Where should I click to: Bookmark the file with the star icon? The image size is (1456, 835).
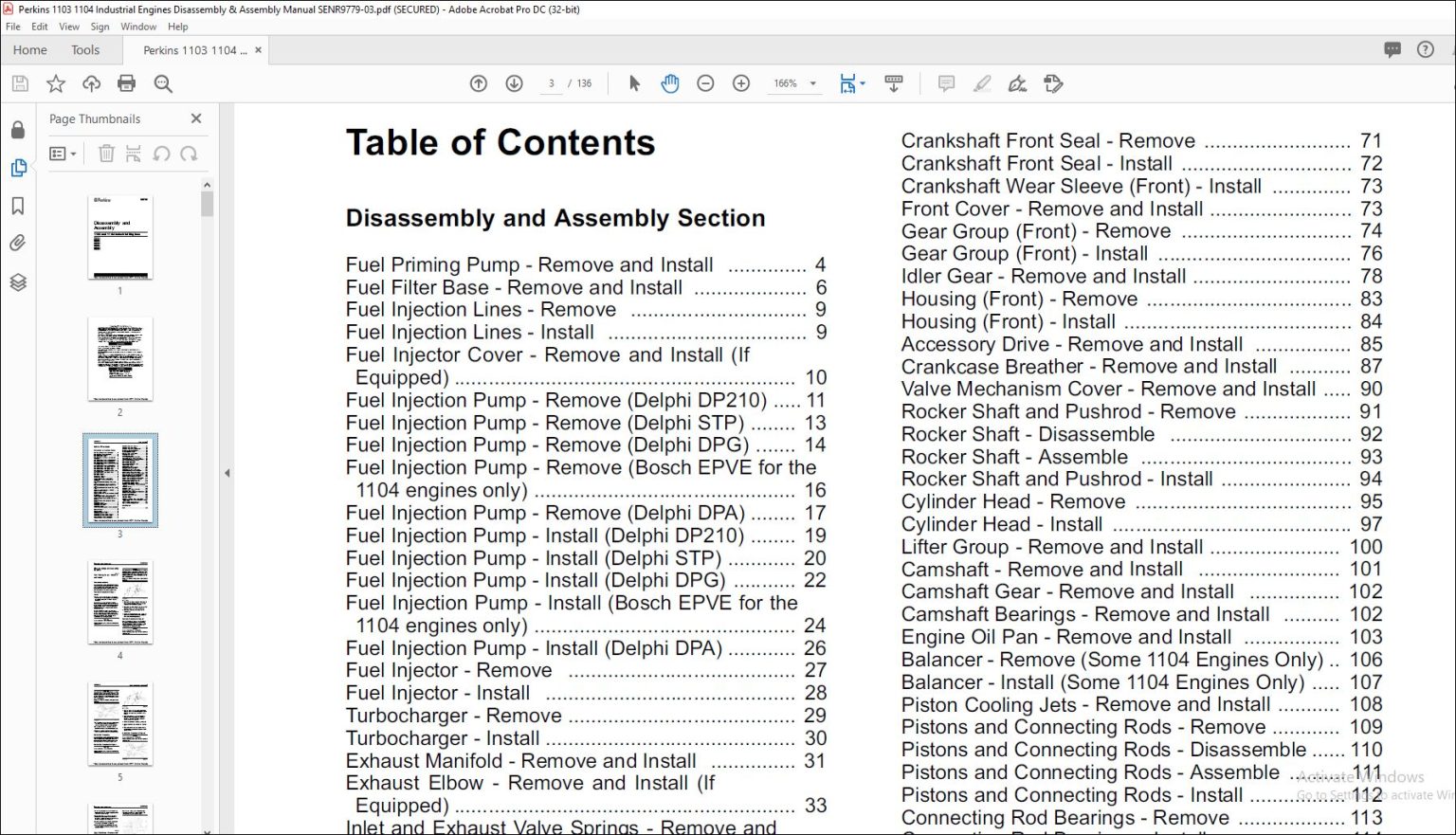click(56, 83)
